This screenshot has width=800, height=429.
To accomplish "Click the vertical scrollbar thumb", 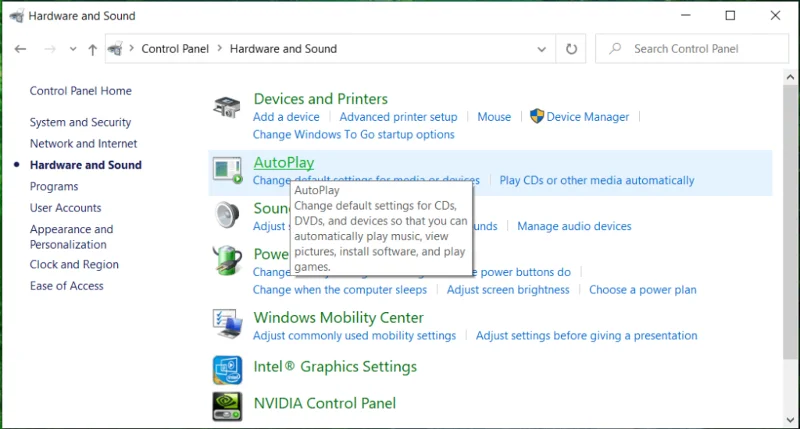I will (x=790, y=222).
